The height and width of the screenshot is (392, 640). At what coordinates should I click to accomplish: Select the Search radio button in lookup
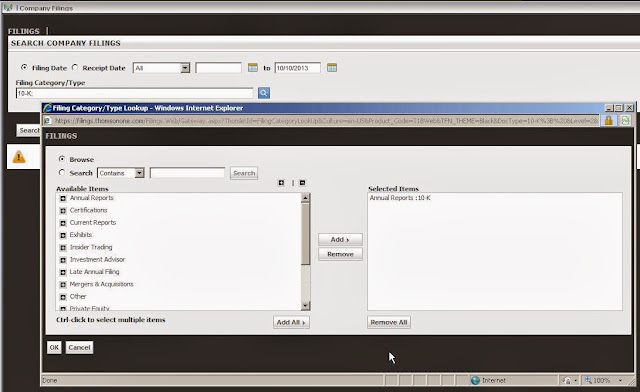tap(62, 173)
